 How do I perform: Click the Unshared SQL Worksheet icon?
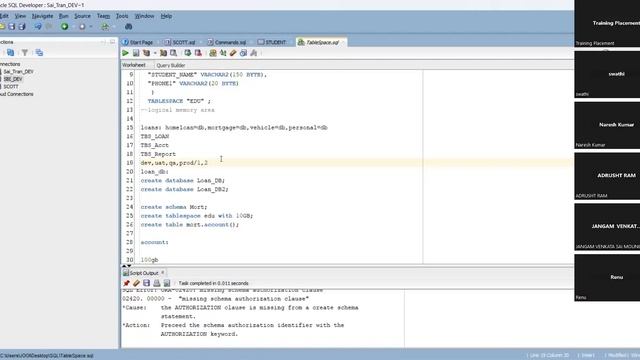(213, 53)
